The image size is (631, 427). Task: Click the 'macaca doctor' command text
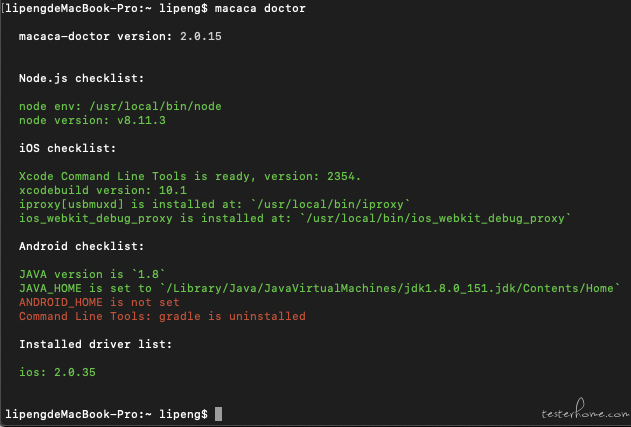click(x=260, y=8)
